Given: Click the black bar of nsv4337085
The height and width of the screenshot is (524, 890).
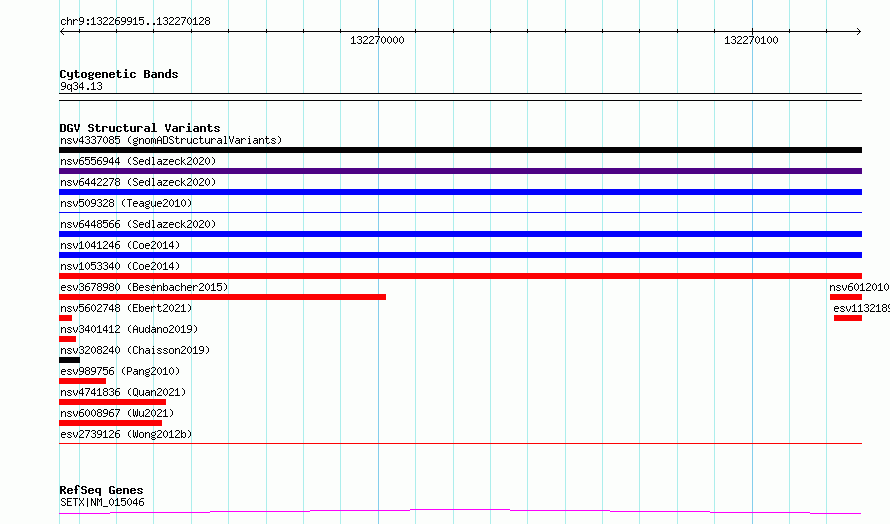Looking at the screenshot, I should pyautogui.click(x=460, y=150).
